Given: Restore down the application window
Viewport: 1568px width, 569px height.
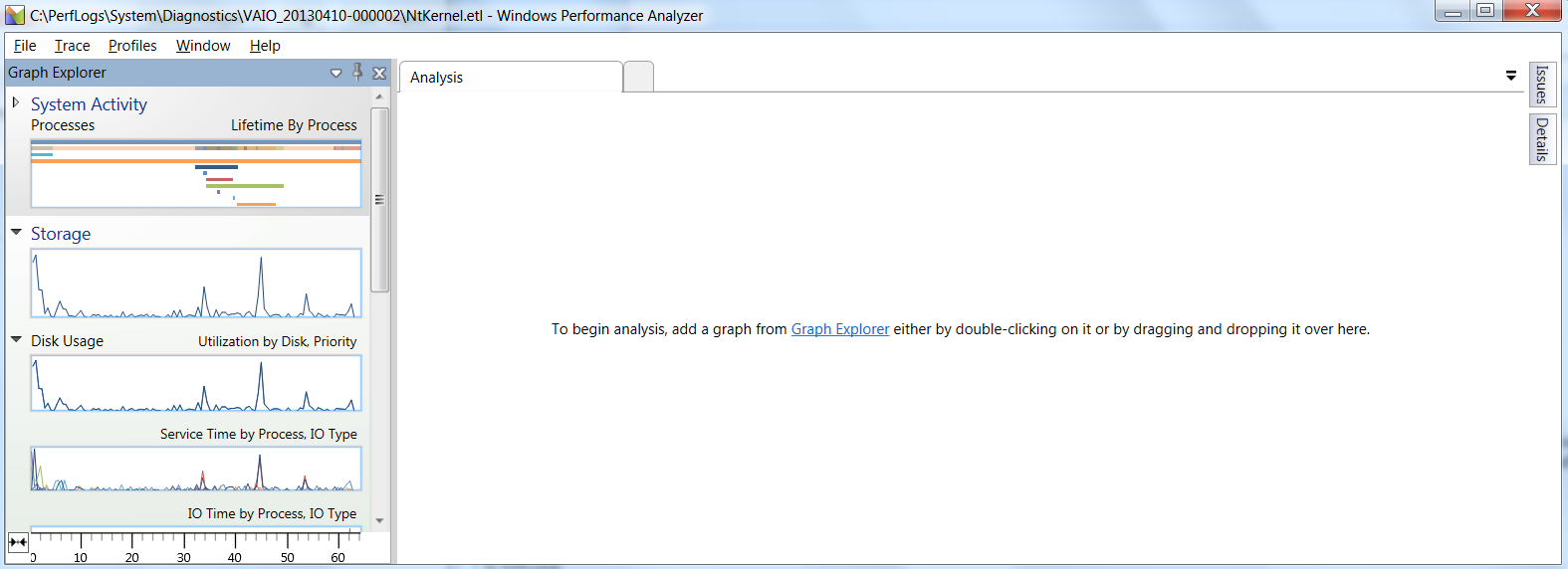Looking at the screenshot, I should click(1485, 11).
